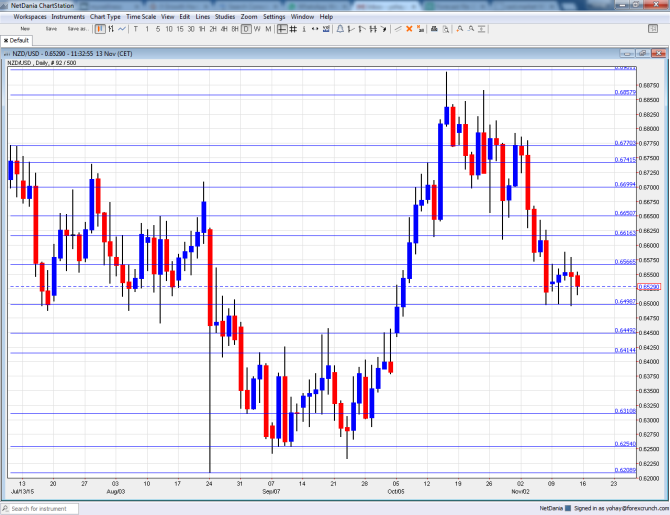Image resolution: width=670 pixels, height=515 pixels.
Task: Click the second drawing tool icon right of the bell
Action: (362, 29)
